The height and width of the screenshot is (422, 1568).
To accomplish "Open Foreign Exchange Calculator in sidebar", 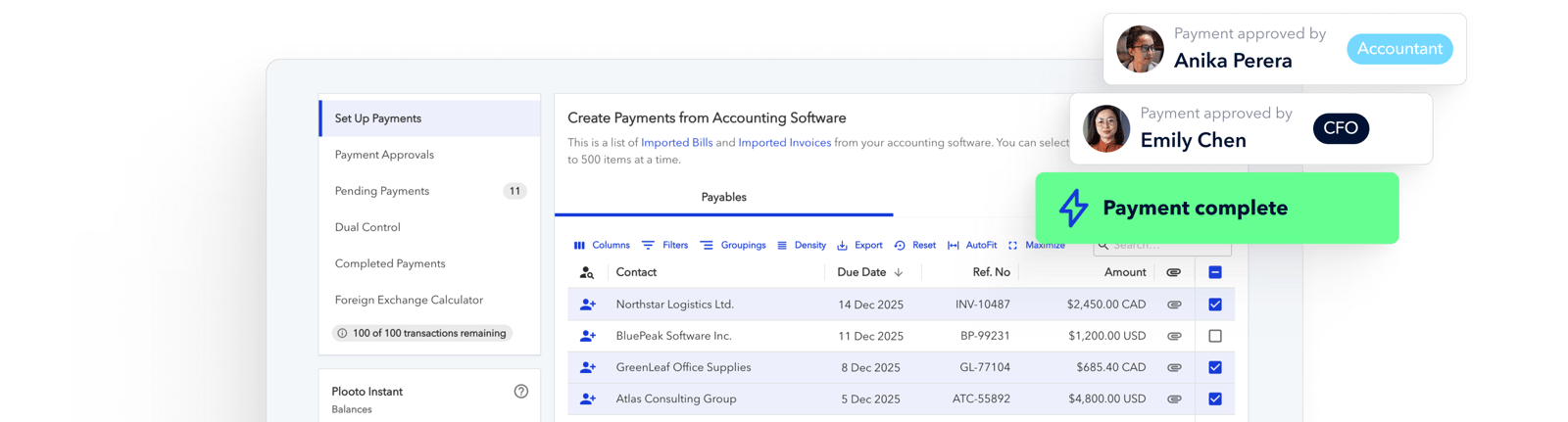I will tap(430, 300).
